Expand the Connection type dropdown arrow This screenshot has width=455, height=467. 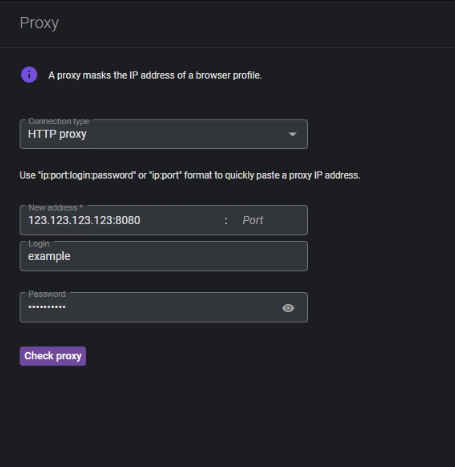click(292, 134)
